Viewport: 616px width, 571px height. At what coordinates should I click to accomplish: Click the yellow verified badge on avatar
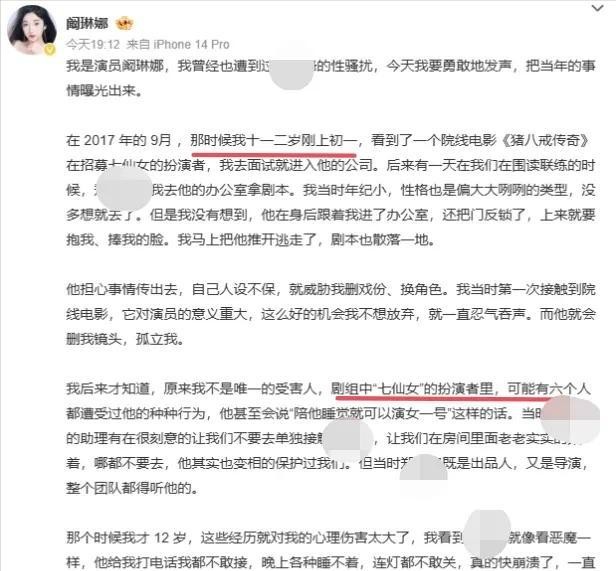click(50, 50)
